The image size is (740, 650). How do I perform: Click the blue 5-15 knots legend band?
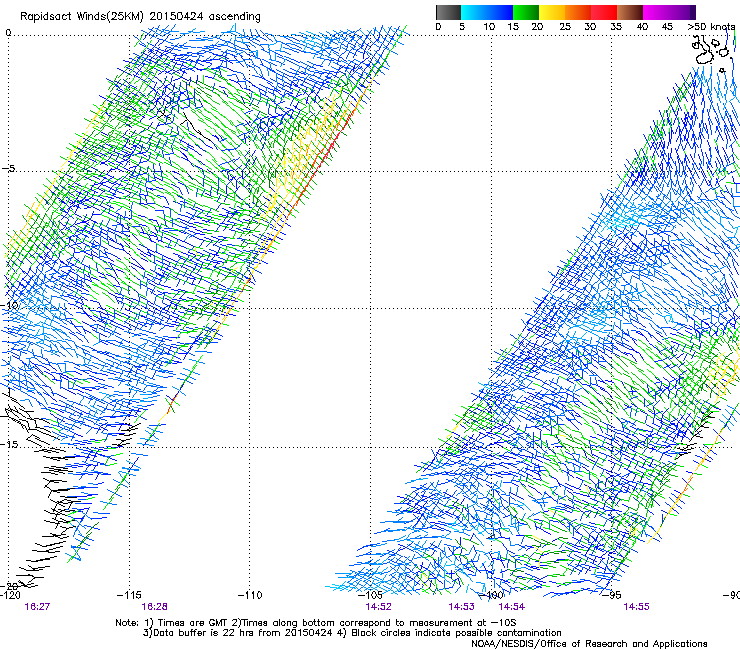[487, 12]
